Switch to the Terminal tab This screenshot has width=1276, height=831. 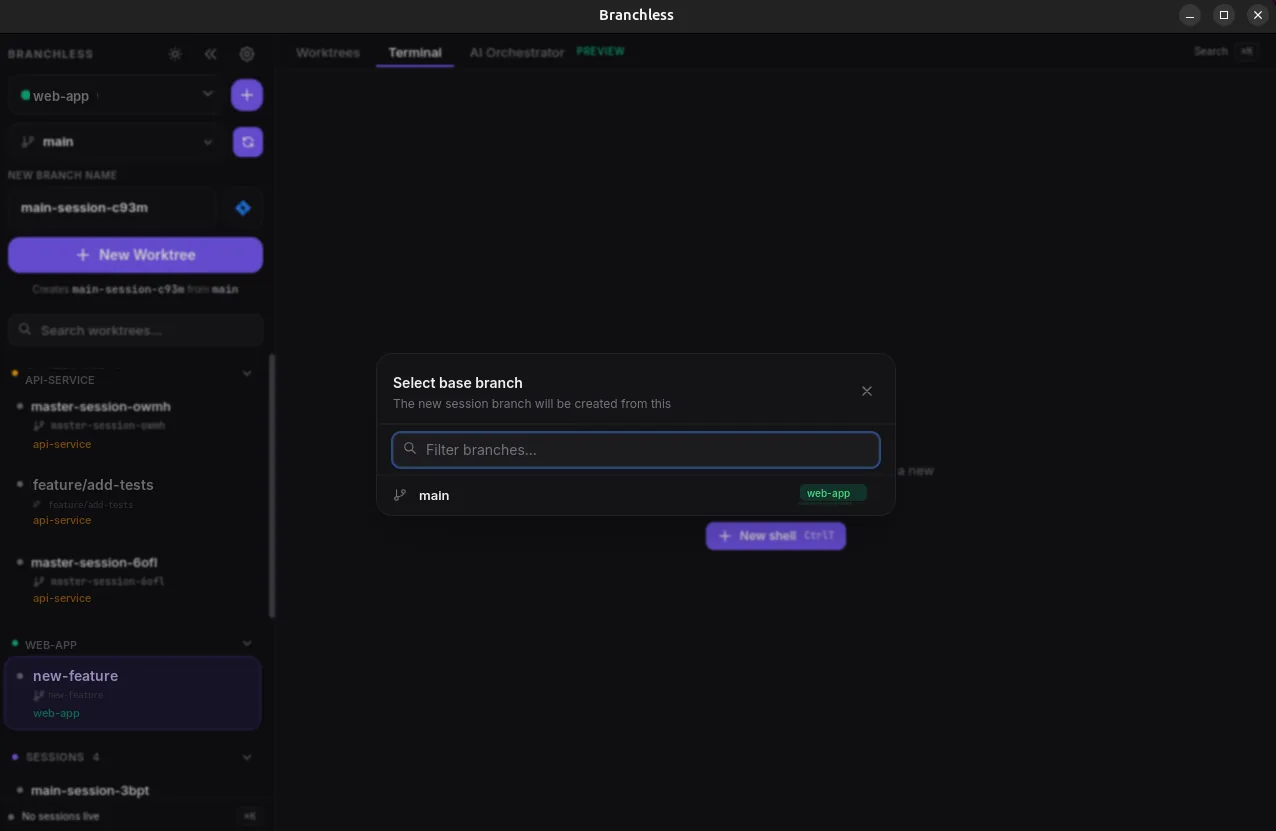(415, 52)
